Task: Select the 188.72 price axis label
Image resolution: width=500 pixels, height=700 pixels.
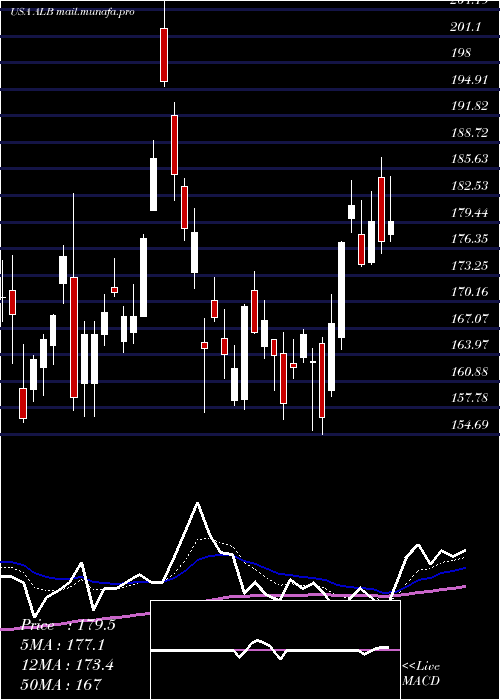Action: [470, 133]
